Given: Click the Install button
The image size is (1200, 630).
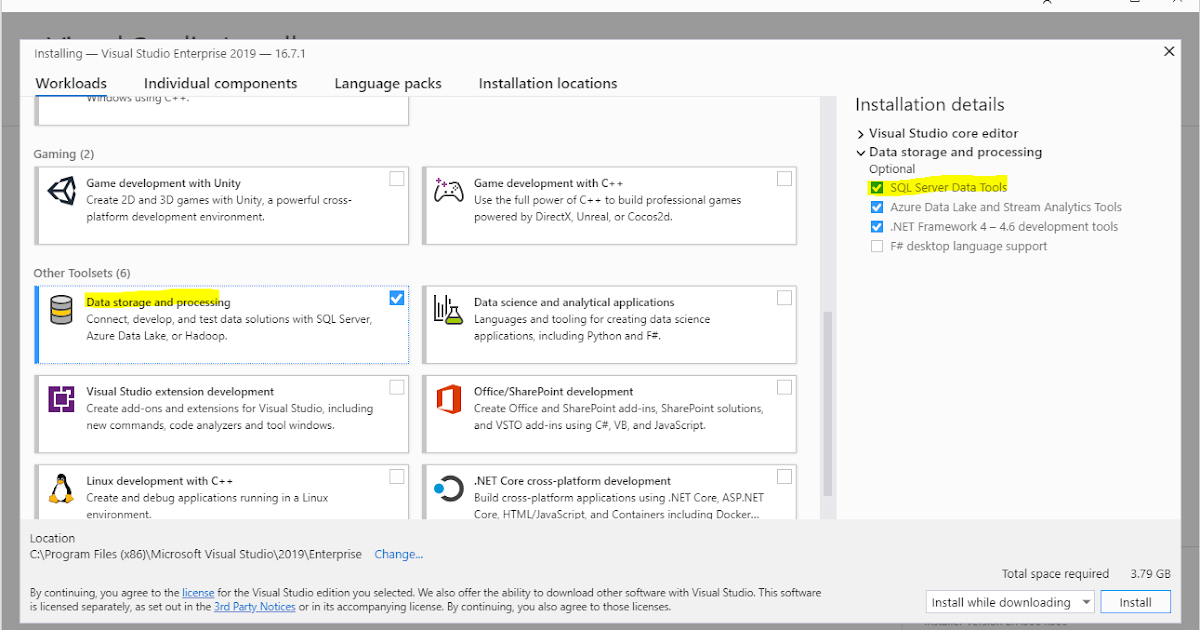Looking at the screenshot, I should 1135,601.
